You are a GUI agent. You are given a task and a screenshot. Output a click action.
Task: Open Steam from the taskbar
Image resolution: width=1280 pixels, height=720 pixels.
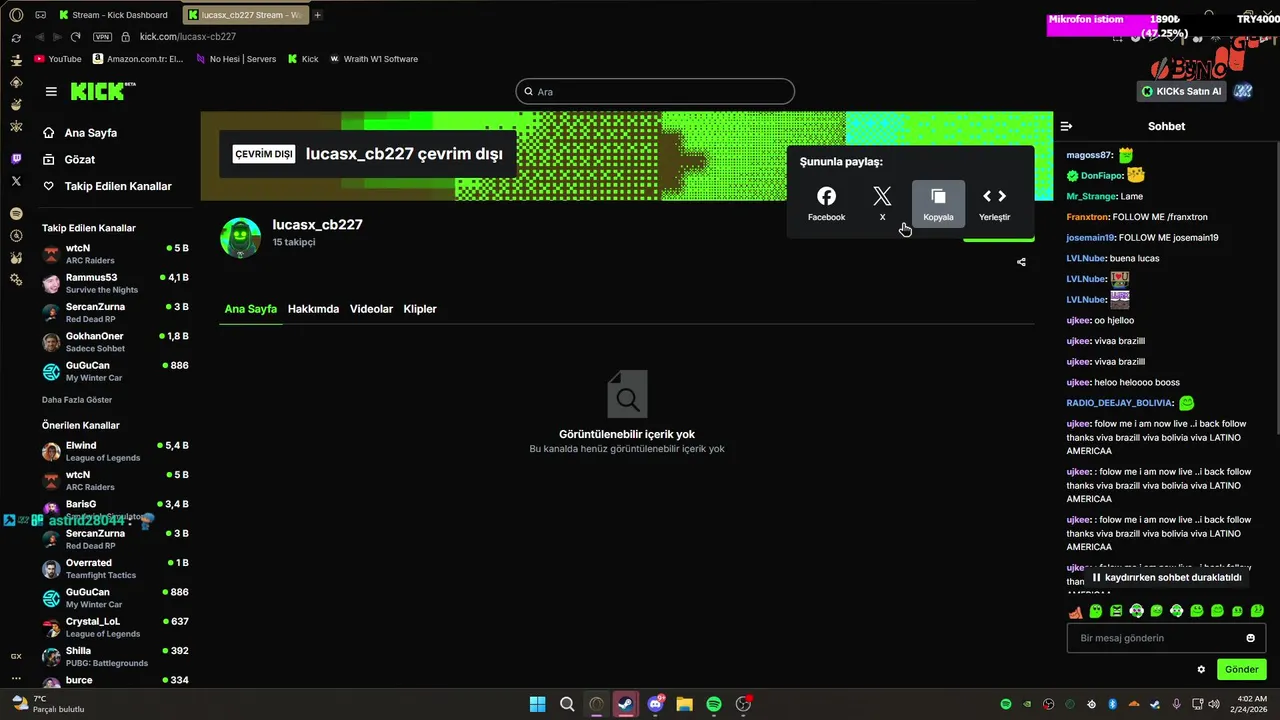625,704
